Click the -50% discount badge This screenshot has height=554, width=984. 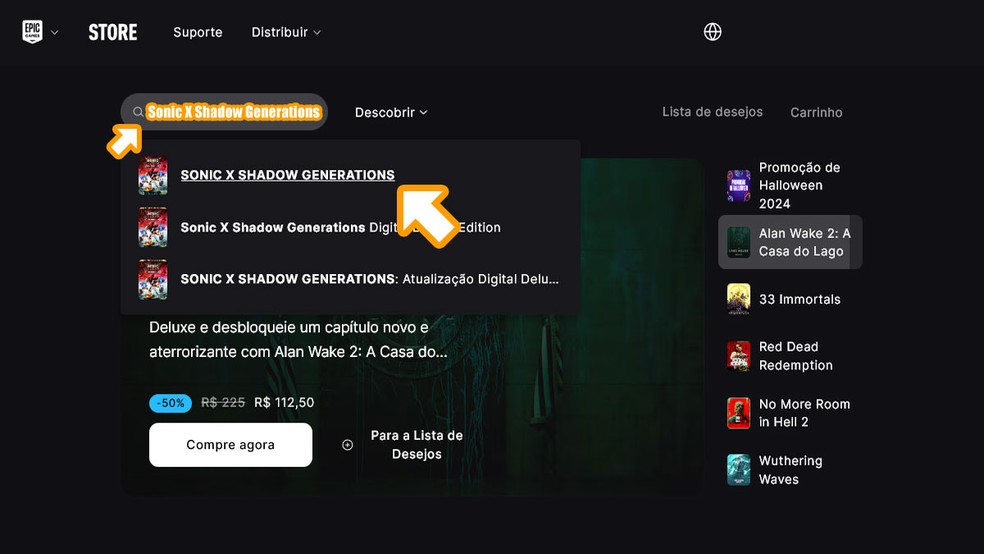click(170, 403)
